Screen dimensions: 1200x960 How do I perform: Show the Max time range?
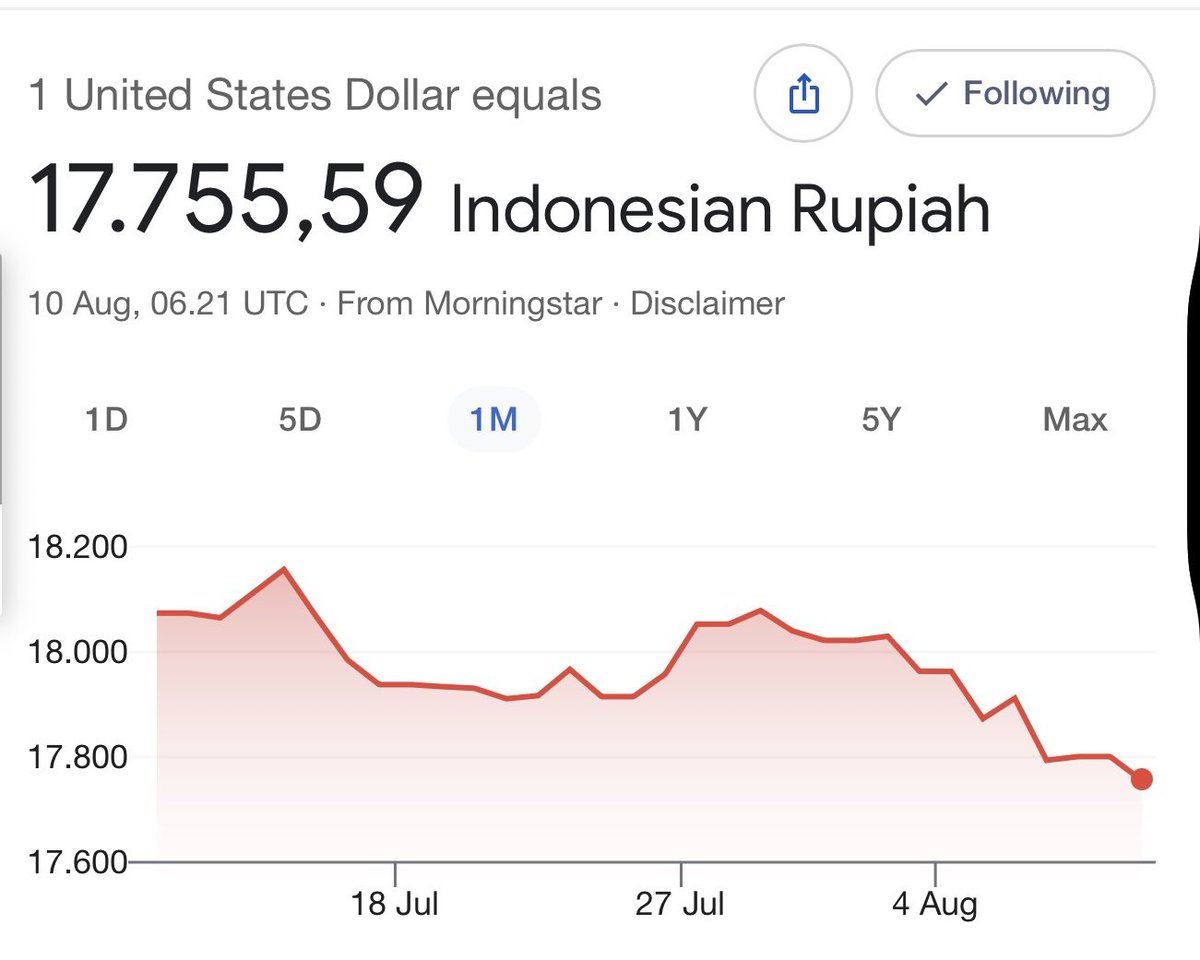pos(1075,419)
